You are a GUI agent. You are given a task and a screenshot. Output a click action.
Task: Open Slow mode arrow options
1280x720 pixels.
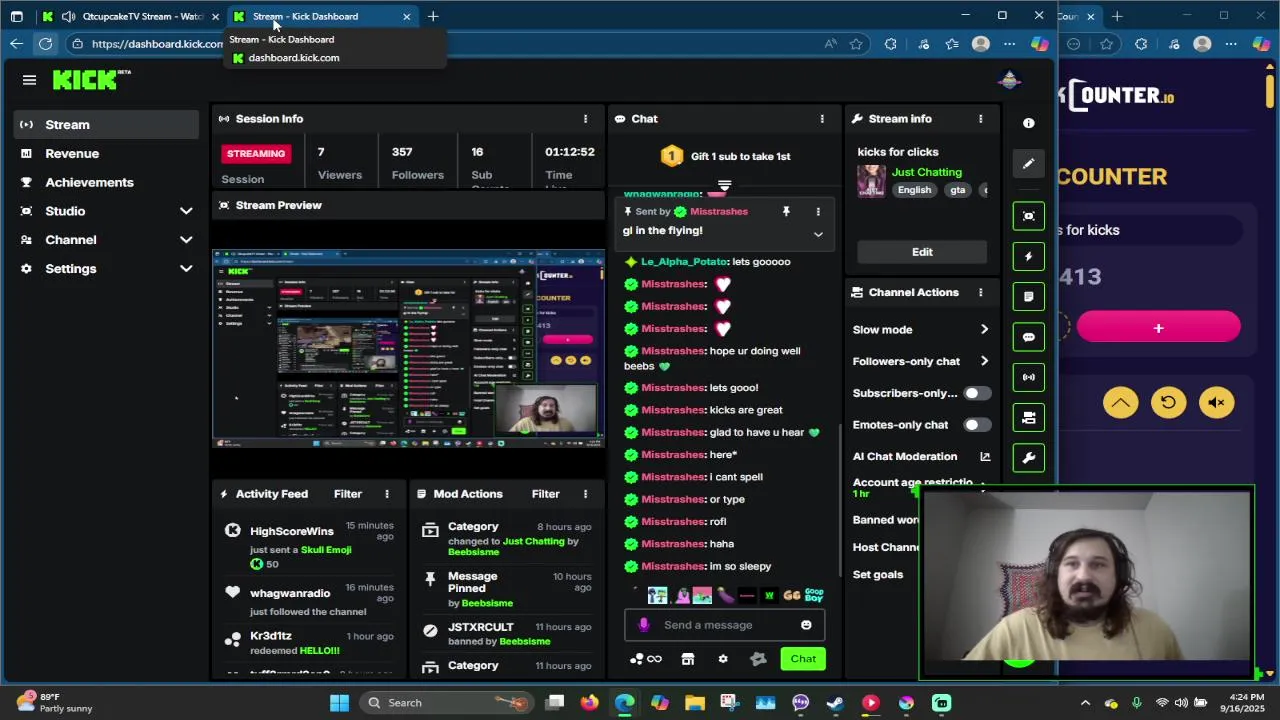tap(984, 330)
